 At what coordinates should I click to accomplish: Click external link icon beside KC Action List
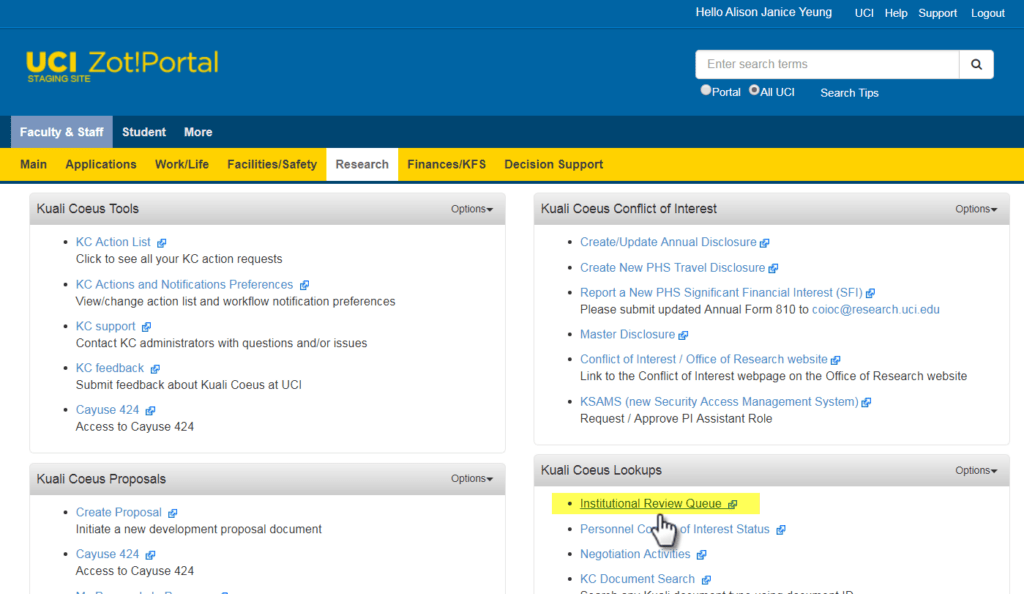click(162, 243)
